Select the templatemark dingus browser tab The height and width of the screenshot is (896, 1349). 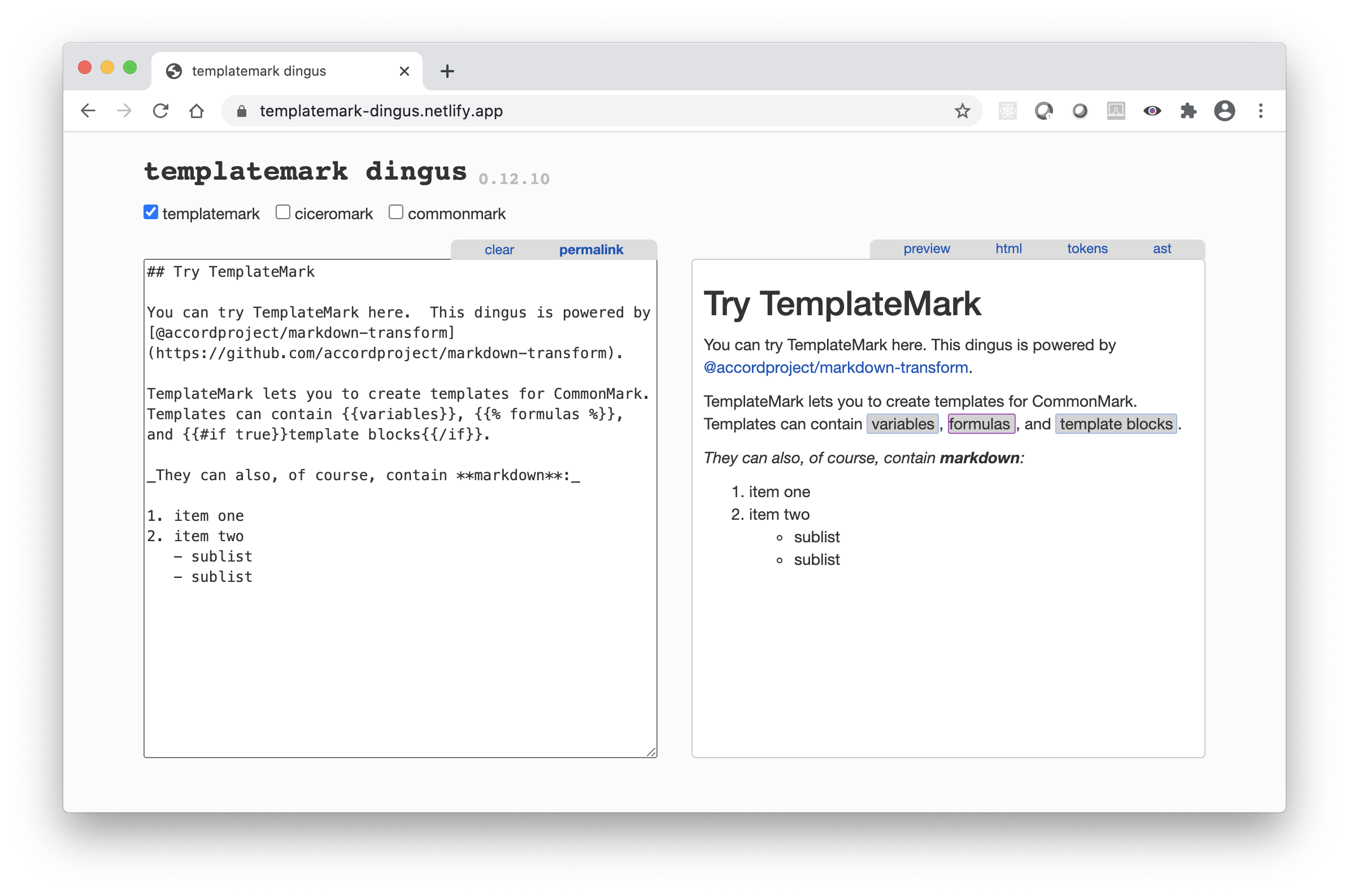click(x=287, y=71)
